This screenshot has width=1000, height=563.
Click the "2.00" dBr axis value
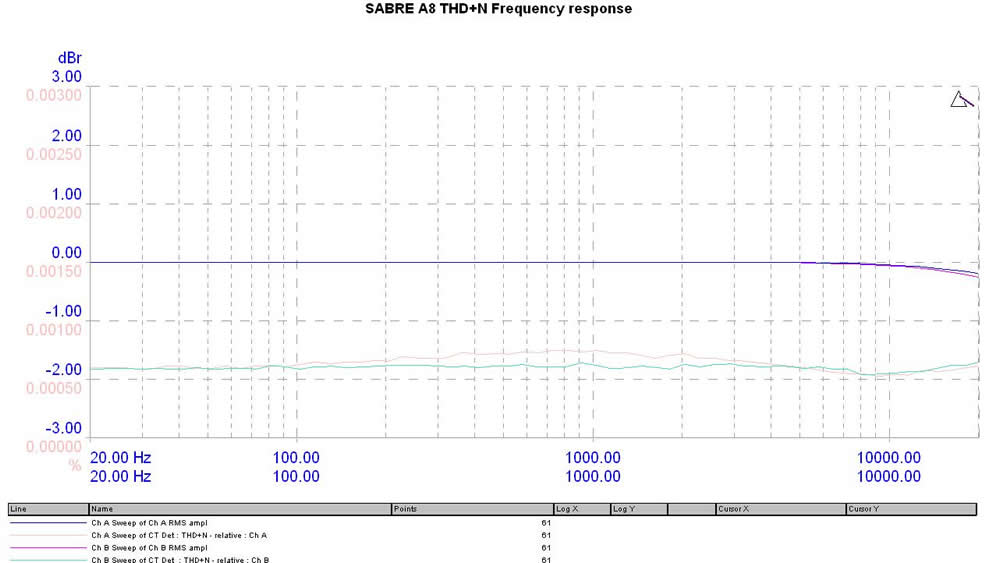coord(66,136)
